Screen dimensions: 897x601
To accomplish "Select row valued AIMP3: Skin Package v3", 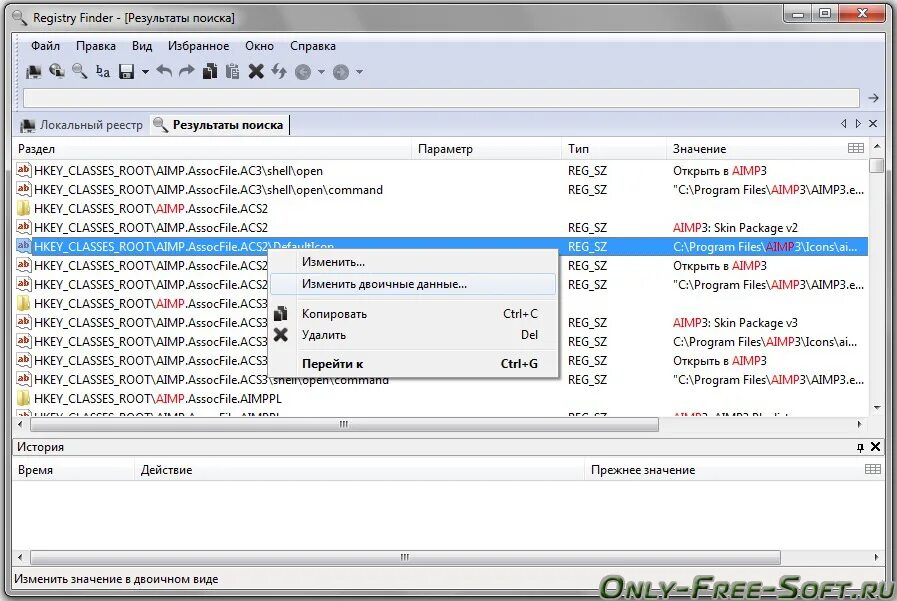I will point(440,323).
